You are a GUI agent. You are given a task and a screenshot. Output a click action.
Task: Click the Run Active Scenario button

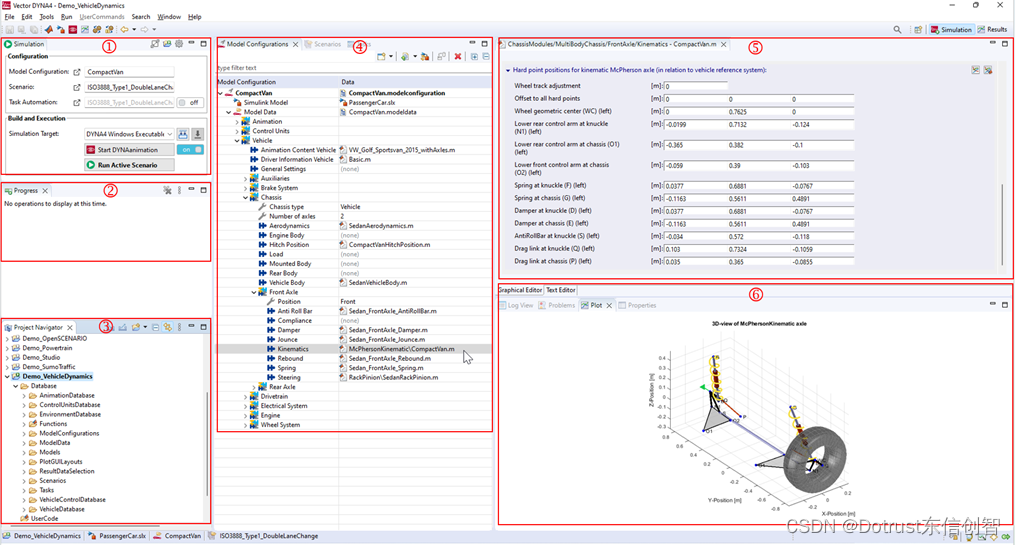click(129, 165)
